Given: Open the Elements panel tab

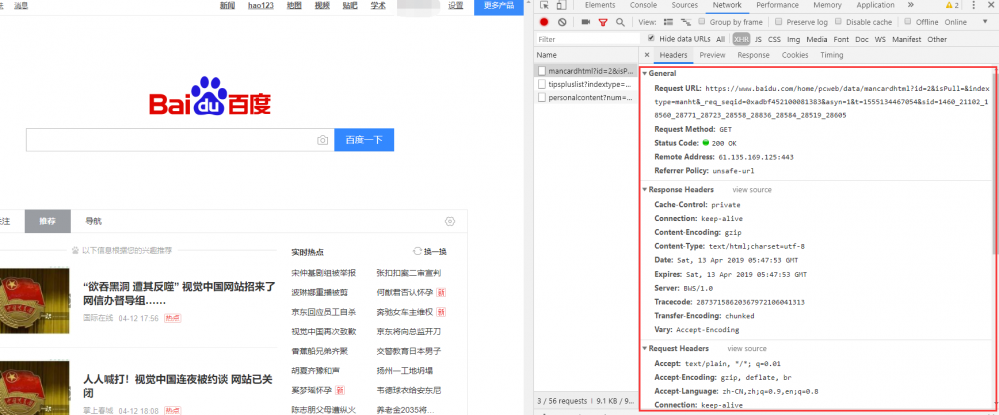Looking at the screenshot, I should (600, 5).
